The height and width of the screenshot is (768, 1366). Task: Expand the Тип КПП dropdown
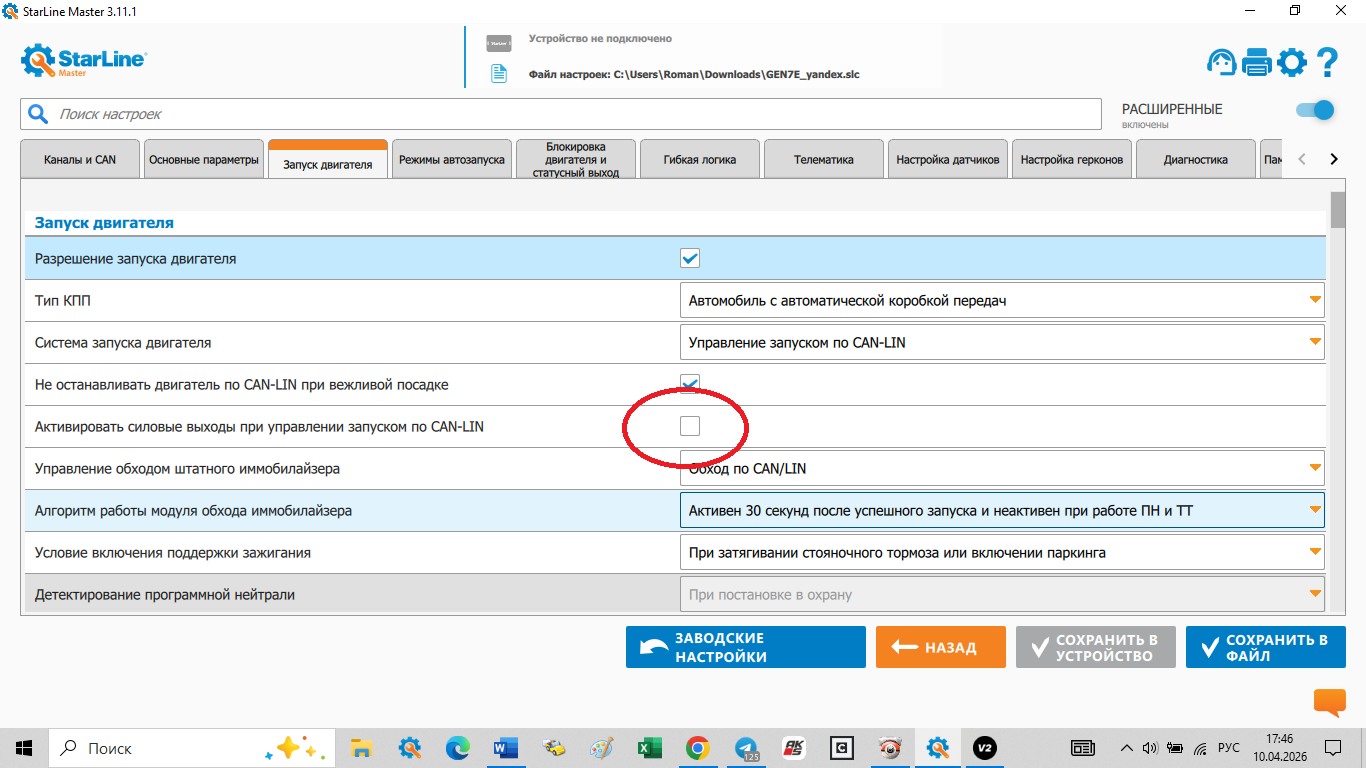tap(1001, 301)
